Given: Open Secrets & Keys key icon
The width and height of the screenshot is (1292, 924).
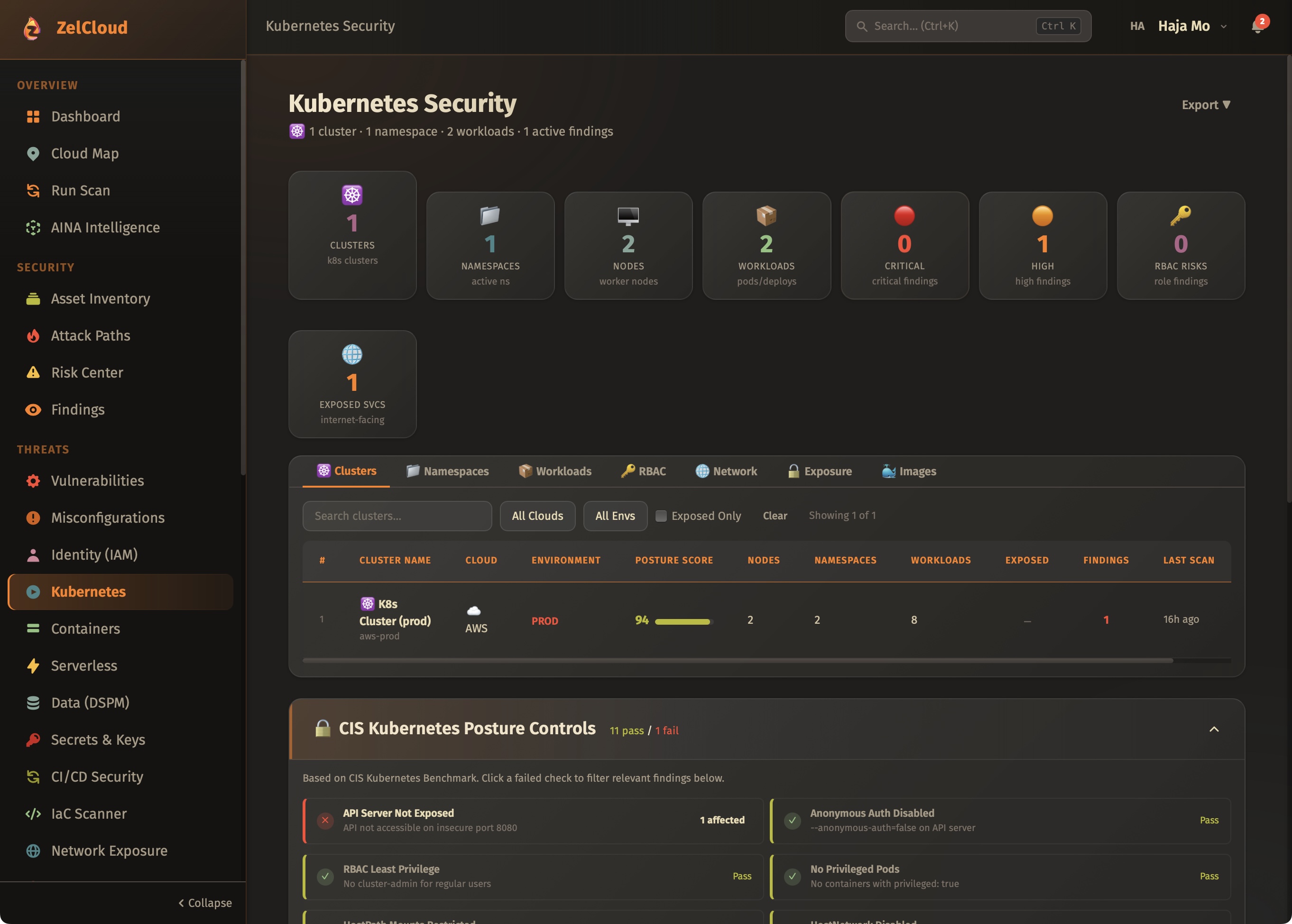Looking at the screenshot, I should coord(33,739).
